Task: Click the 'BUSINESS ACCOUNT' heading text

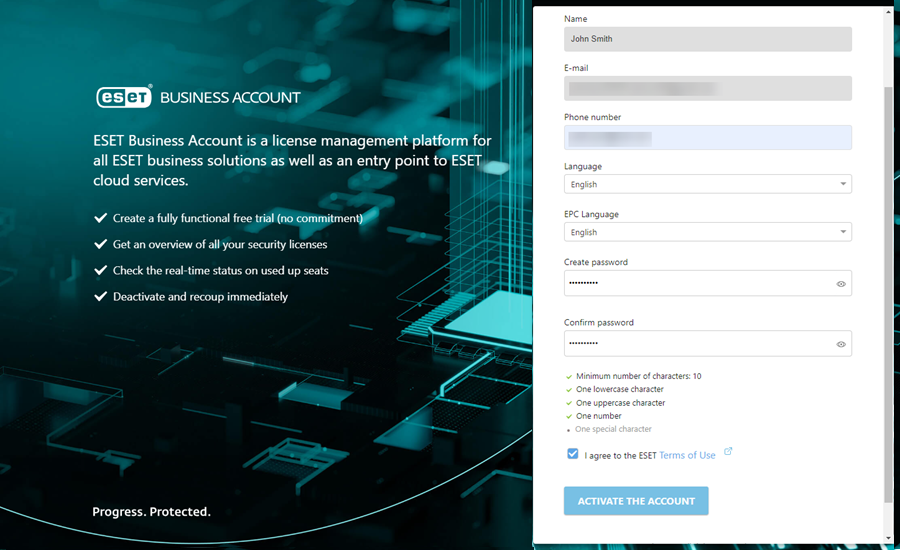Action: (230, 98)
